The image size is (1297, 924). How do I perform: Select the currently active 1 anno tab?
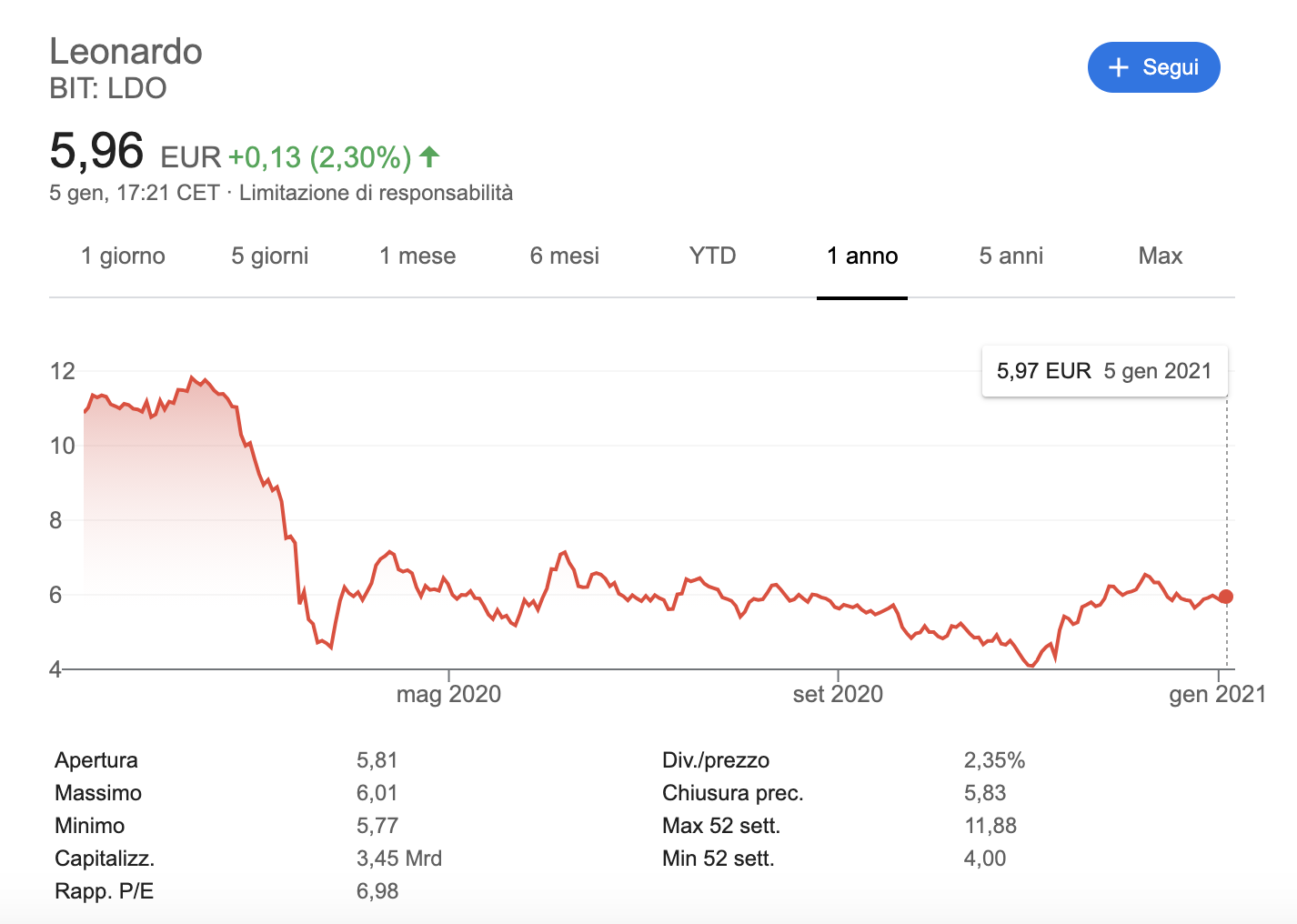[x=861, y=256]
